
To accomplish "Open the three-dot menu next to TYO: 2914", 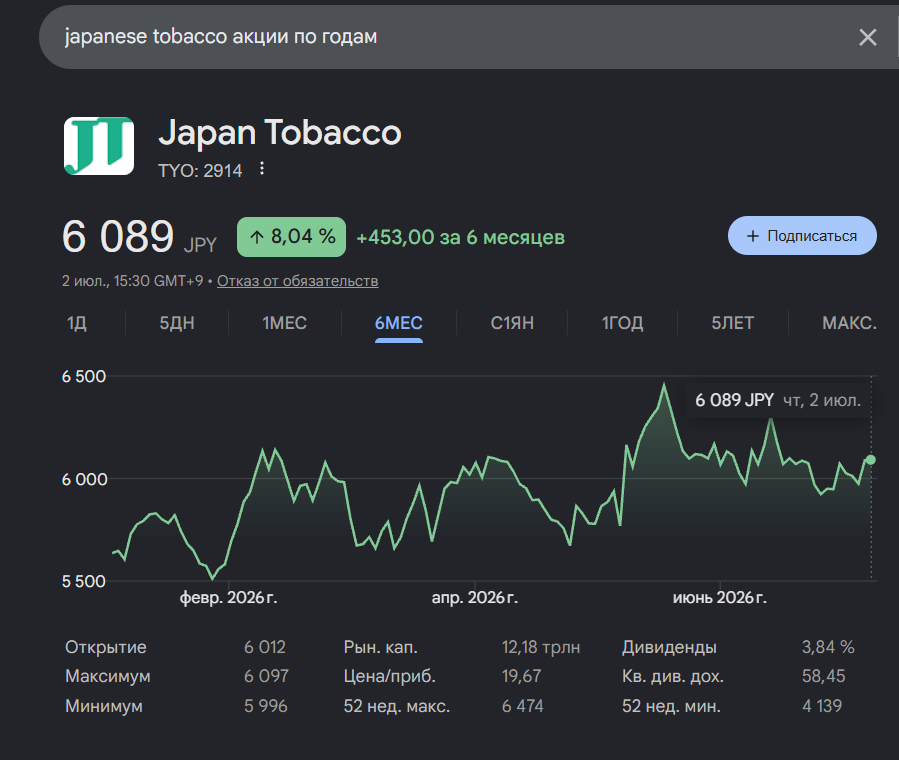I will click(261, 169).
